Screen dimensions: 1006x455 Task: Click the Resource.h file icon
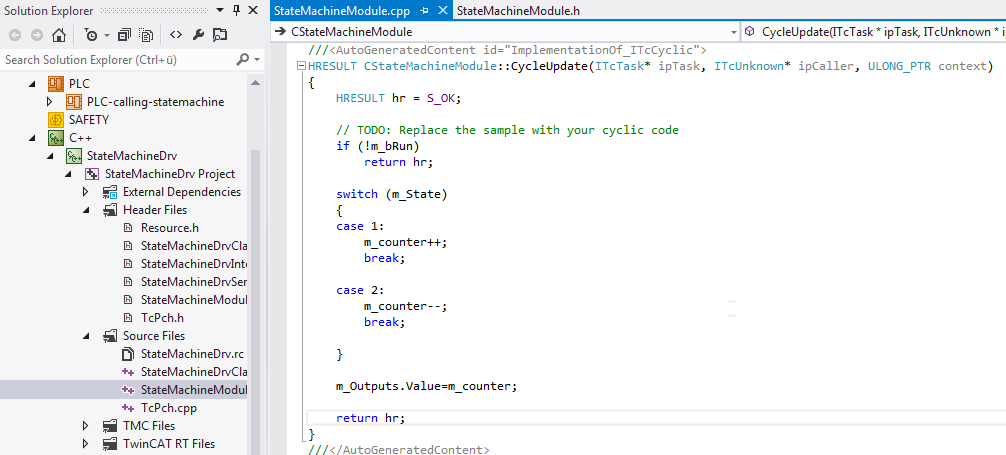point(128,228)
